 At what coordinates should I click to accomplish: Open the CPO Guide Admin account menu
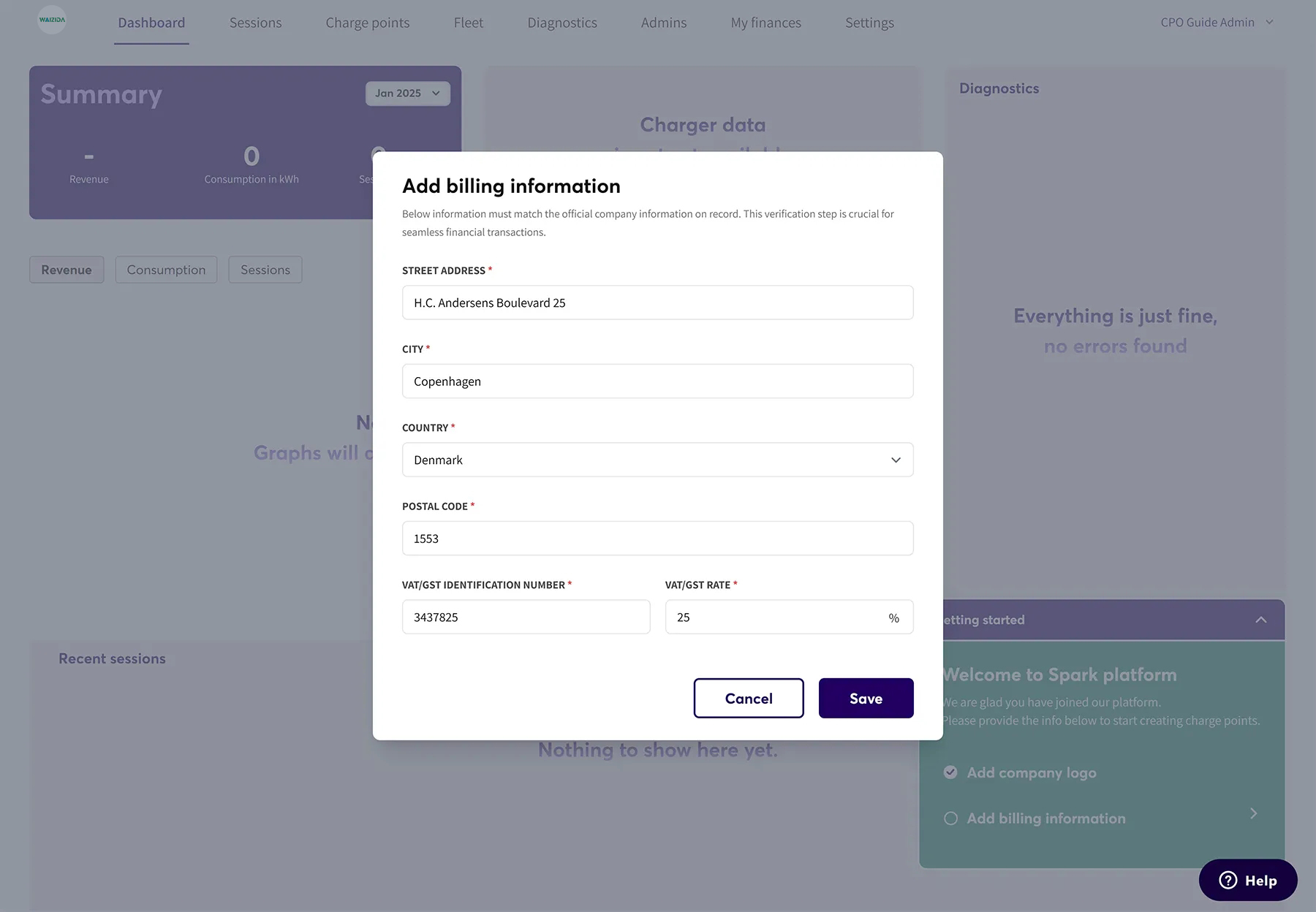point(1217,23)
